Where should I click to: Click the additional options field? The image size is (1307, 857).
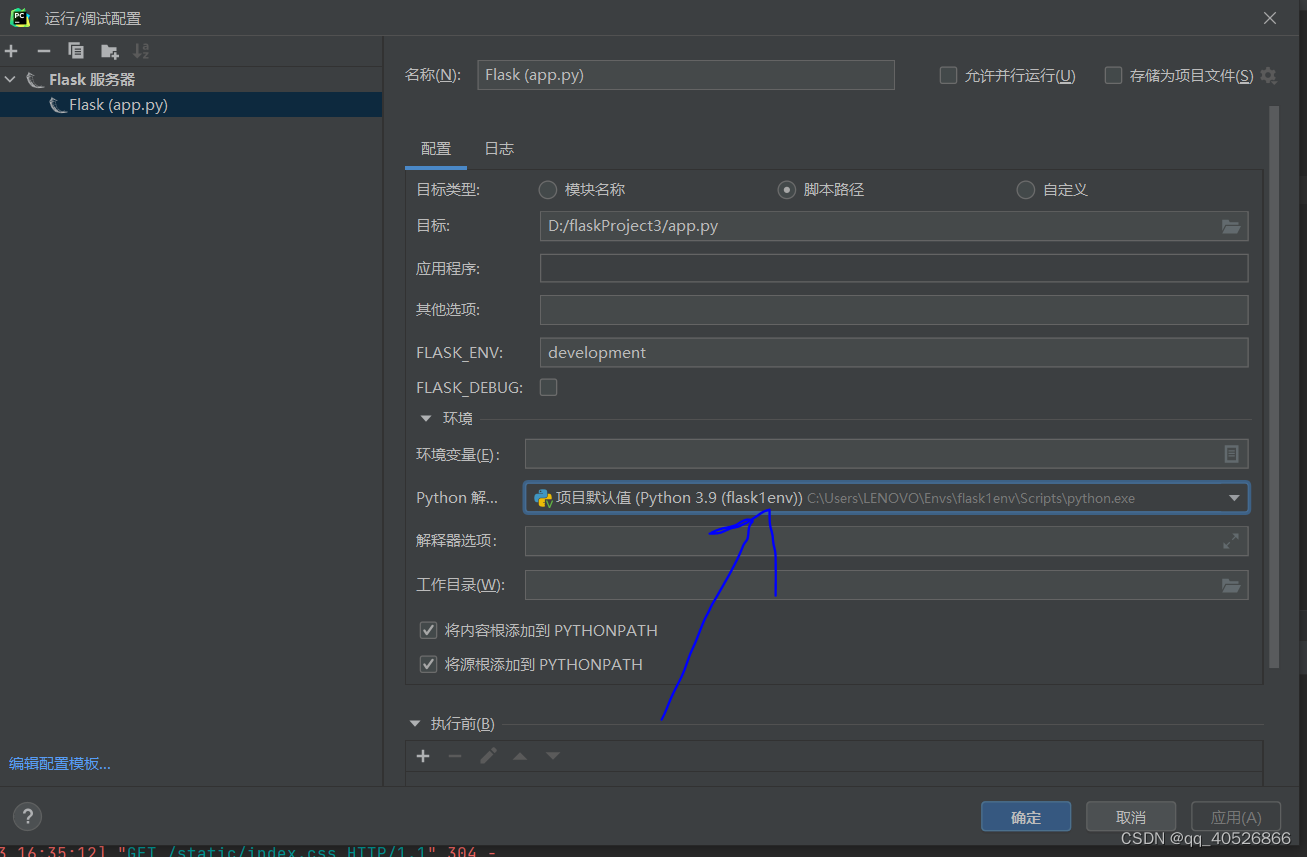click(894, 310)
